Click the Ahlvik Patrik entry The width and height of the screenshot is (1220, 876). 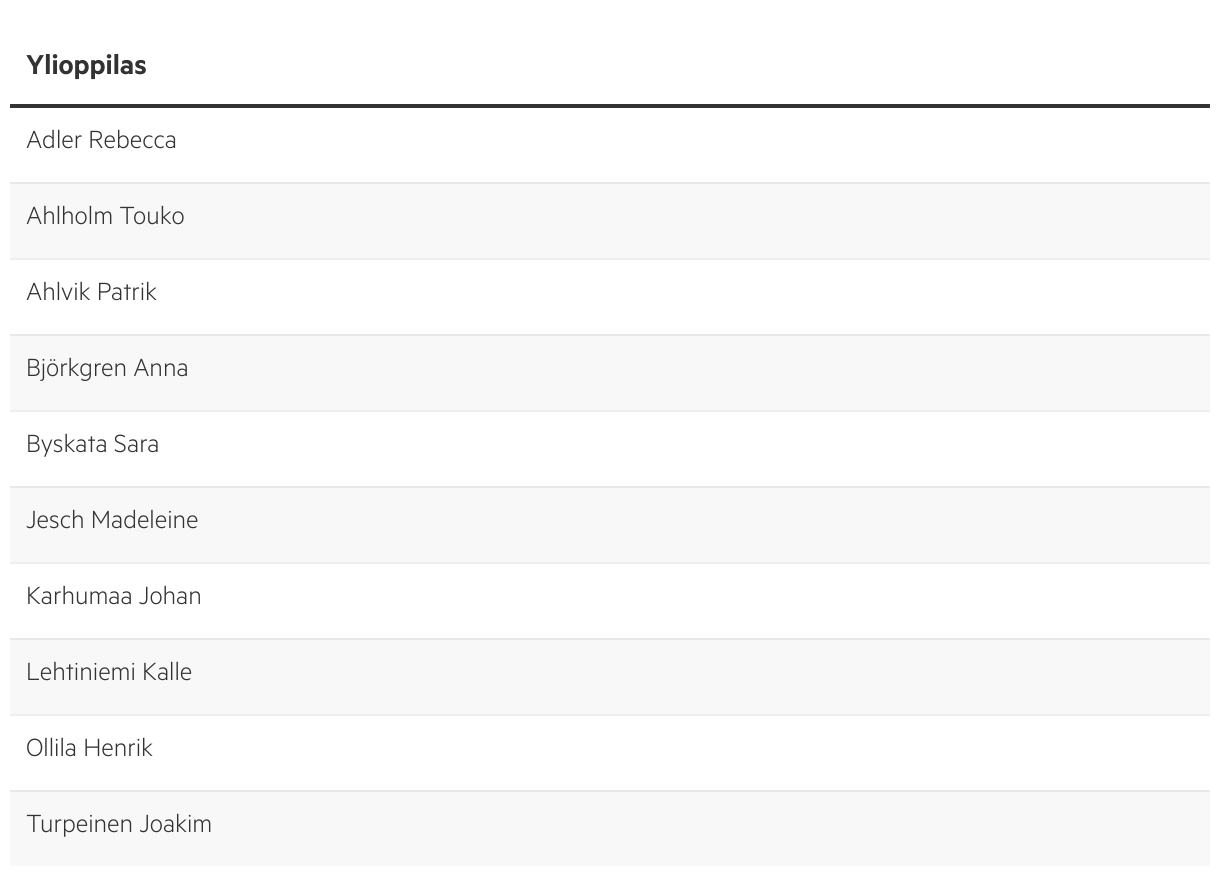point(92,292)
